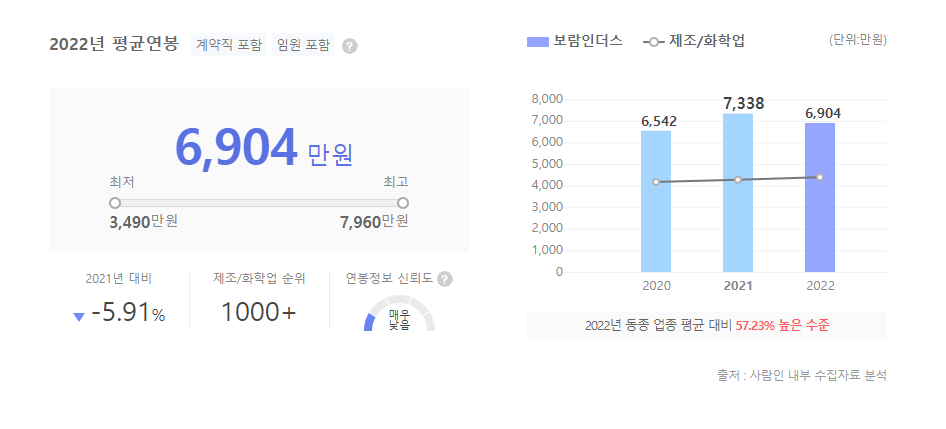Click the 연봉정보 신뢰도 label
Image resolution: width=946 pixels, height=429 pixels.
pyautogui.click(x=389, y=279)
